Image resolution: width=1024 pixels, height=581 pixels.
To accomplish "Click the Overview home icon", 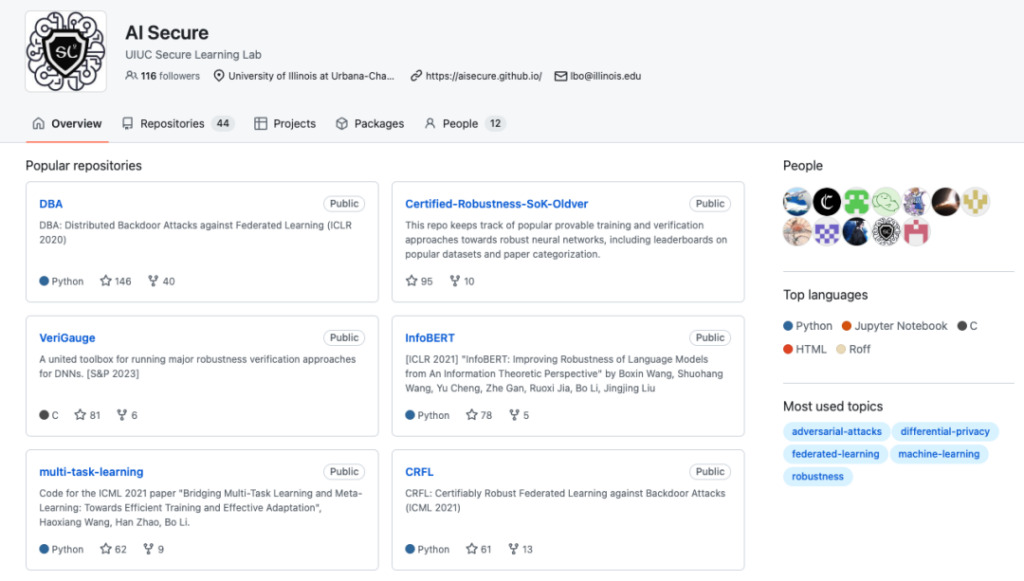I will click(39, 123).
